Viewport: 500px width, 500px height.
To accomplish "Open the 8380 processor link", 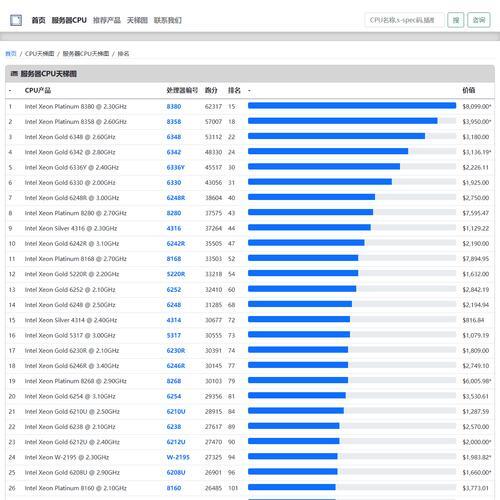I will [174, 107].
